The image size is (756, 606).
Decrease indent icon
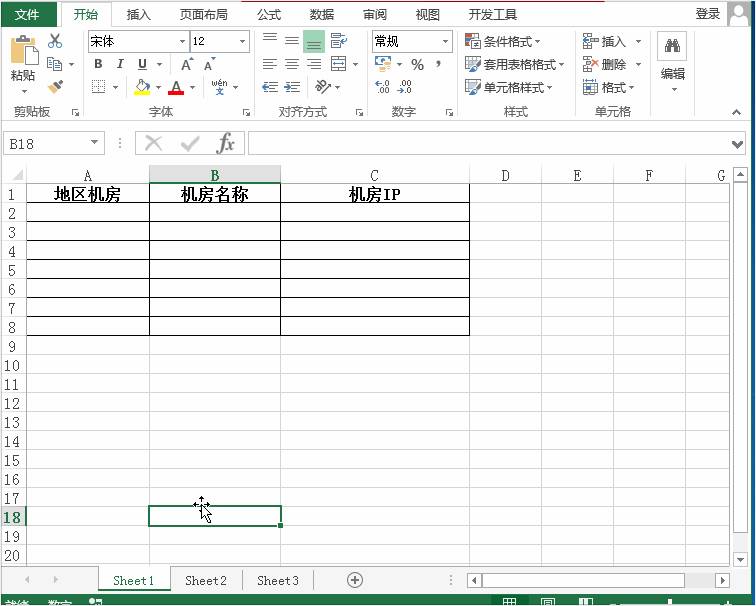(270, 87)
